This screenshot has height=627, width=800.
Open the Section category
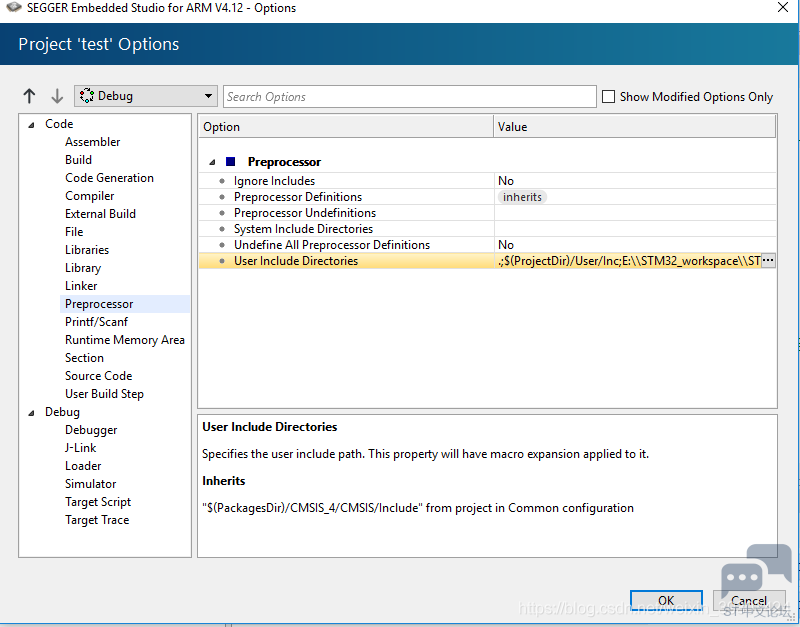point(84,358)
